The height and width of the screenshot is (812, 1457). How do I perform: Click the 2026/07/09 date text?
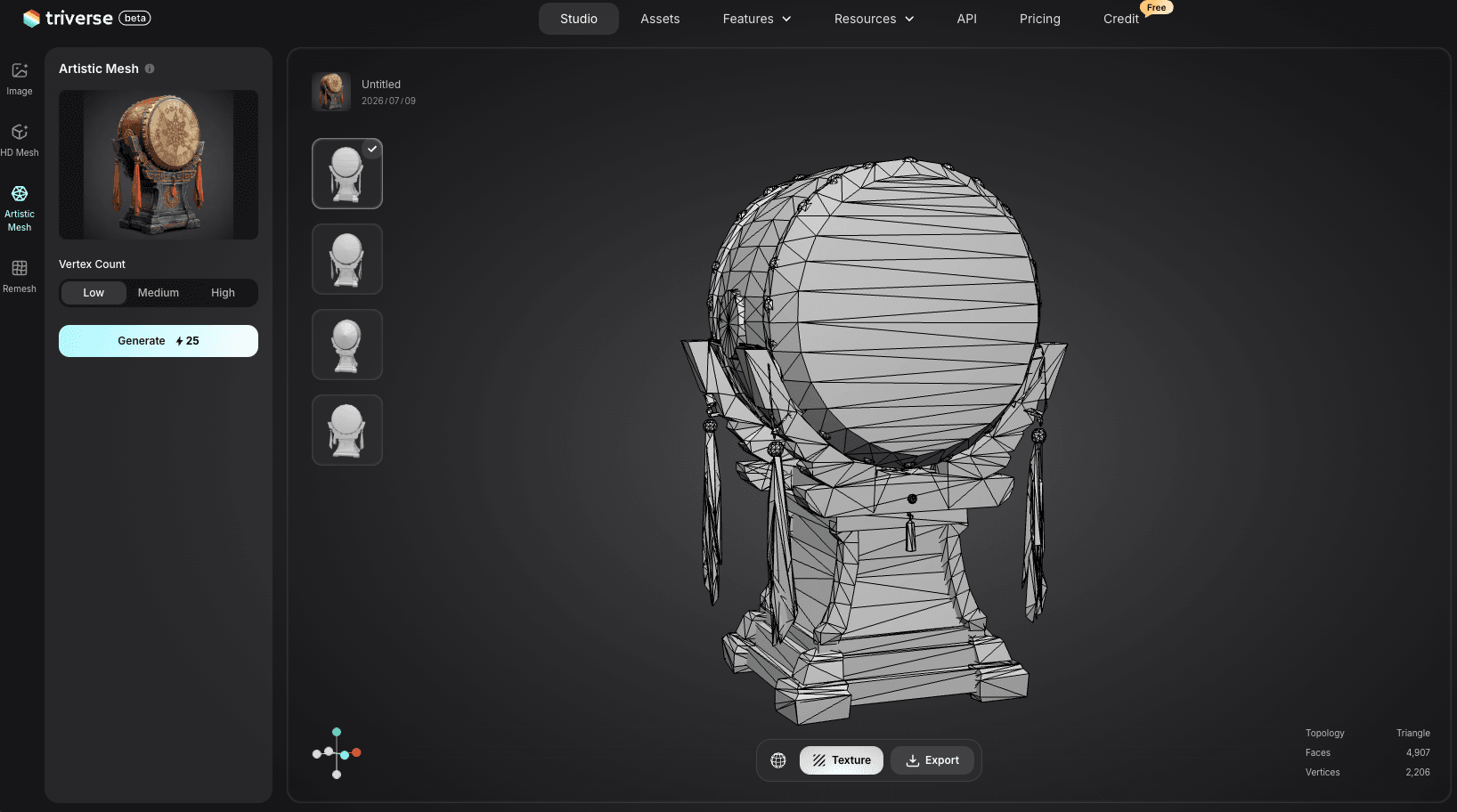pos(388,101)
